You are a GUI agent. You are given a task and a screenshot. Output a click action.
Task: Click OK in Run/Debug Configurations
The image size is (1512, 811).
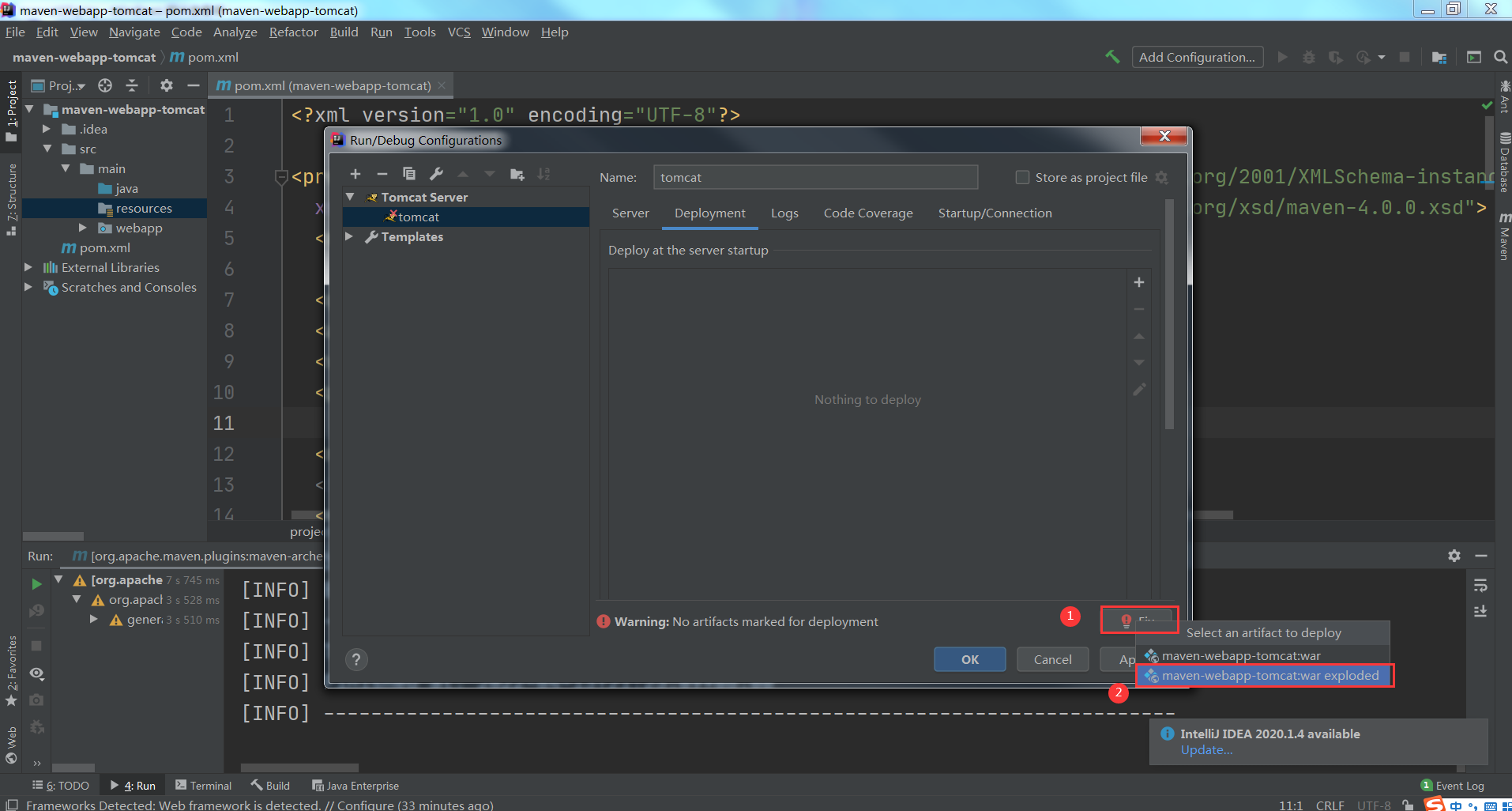coord(969,659)
